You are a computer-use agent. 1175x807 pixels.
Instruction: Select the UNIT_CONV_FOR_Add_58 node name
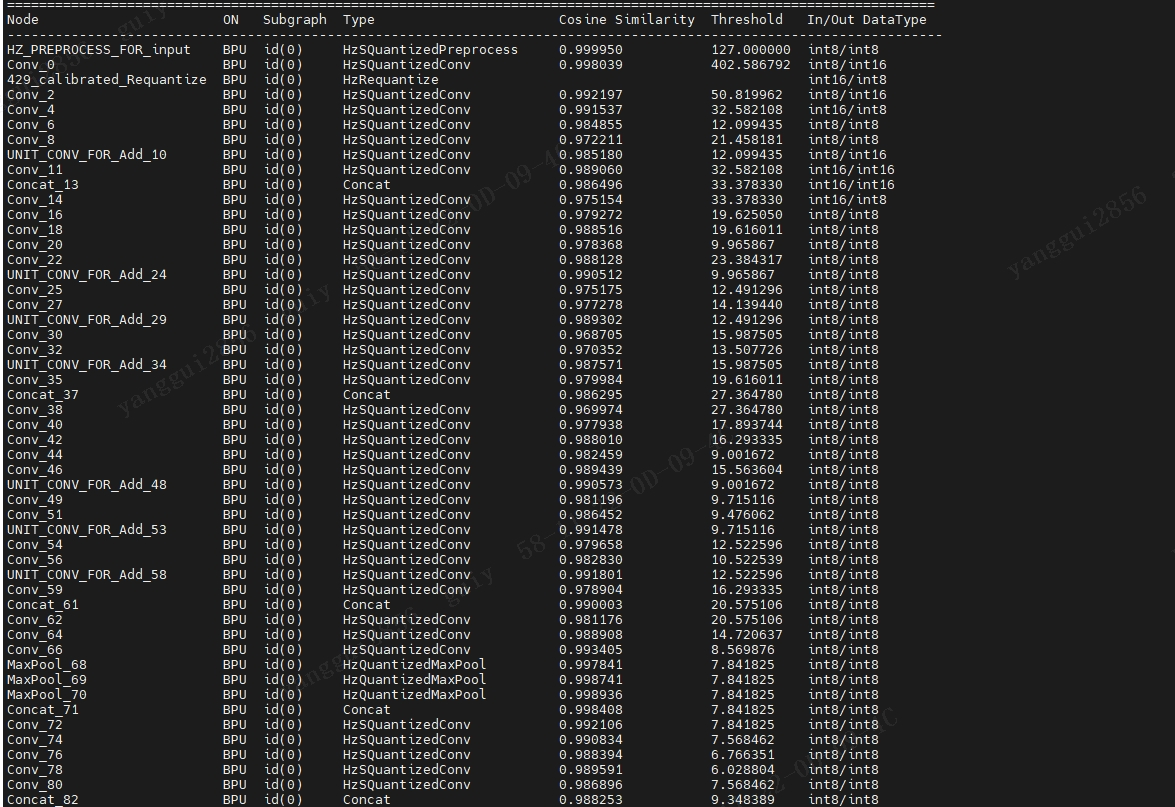click(x=86, y=575)
